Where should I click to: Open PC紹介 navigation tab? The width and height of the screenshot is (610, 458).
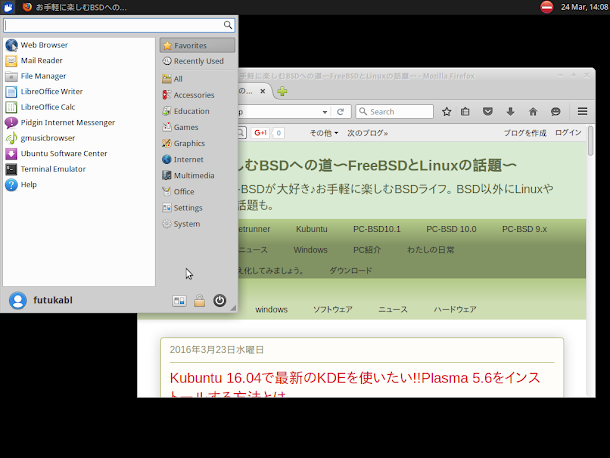[367, 250]
